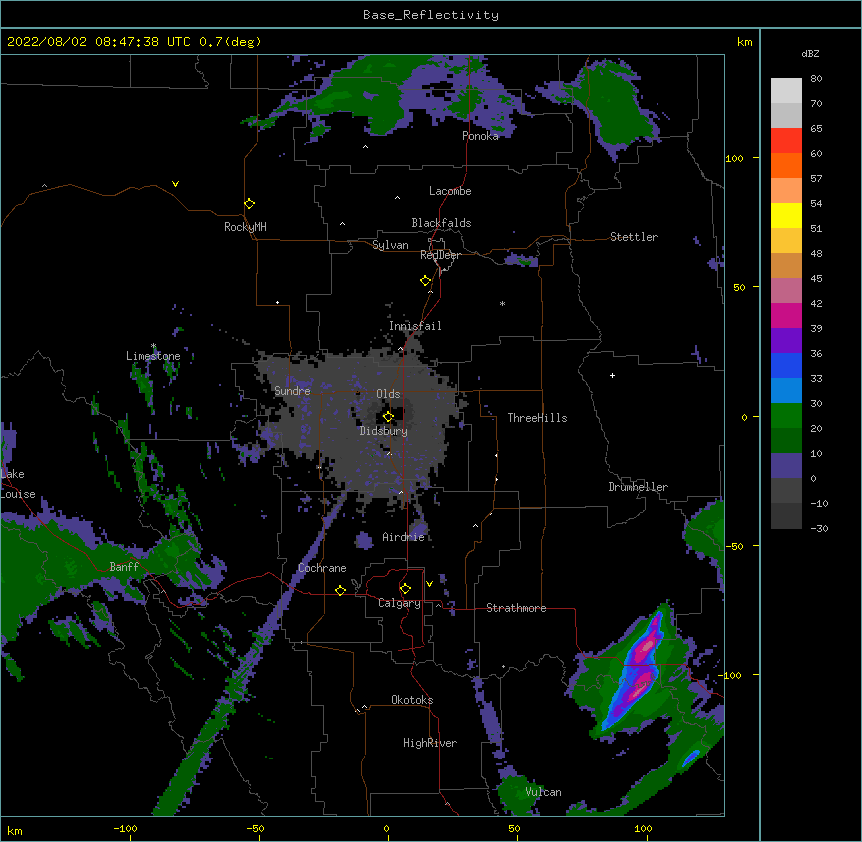Click the Blackfalds city label

[441, 223]
